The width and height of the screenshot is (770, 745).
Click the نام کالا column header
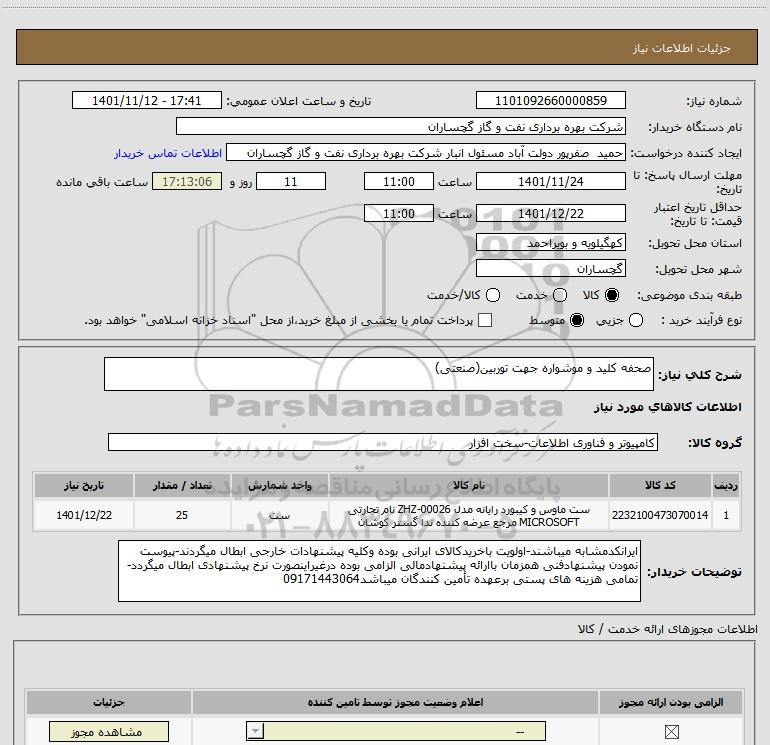(x=468, y=486)
